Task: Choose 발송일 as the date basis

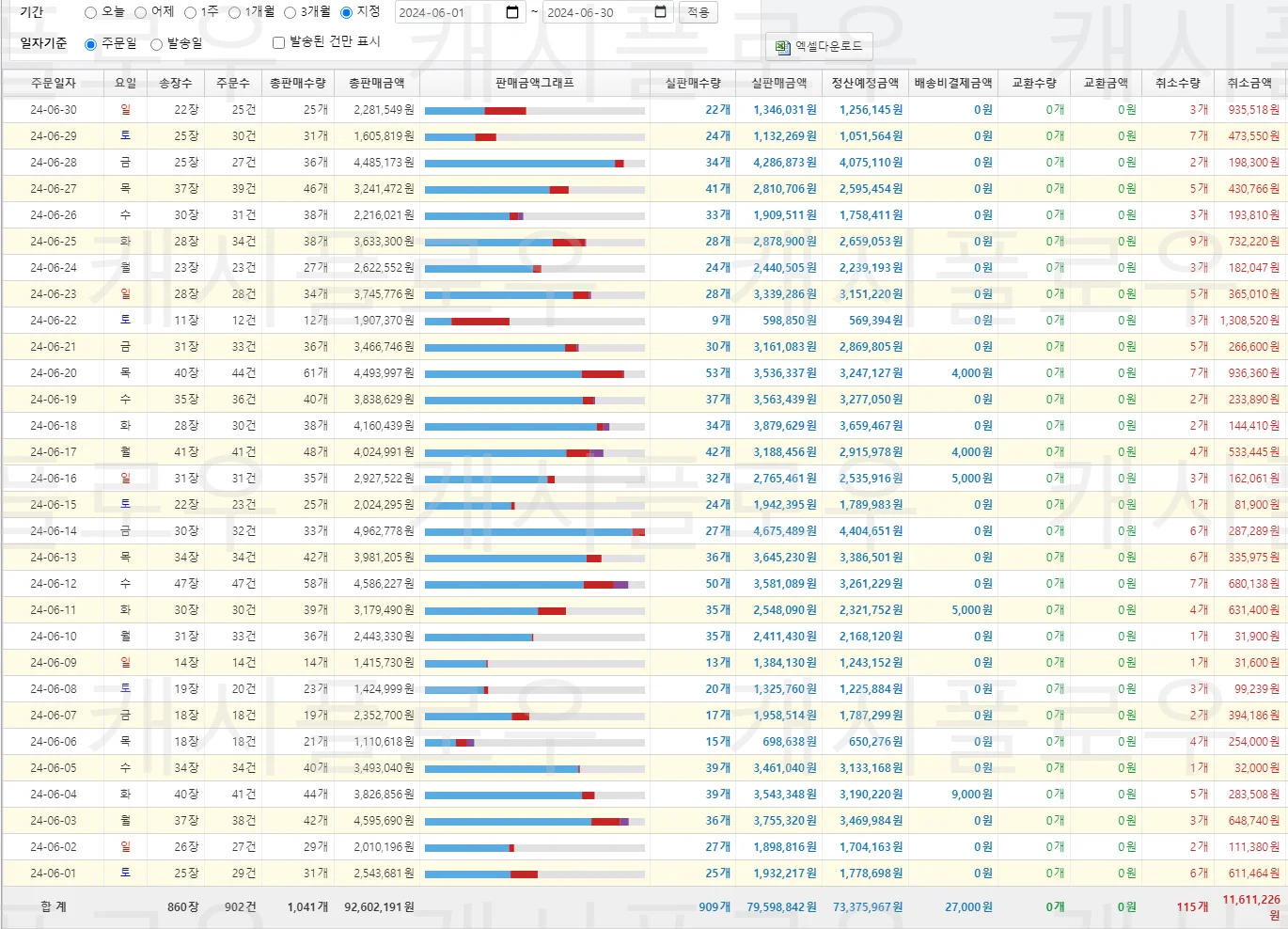Action: tap(156, 44)
